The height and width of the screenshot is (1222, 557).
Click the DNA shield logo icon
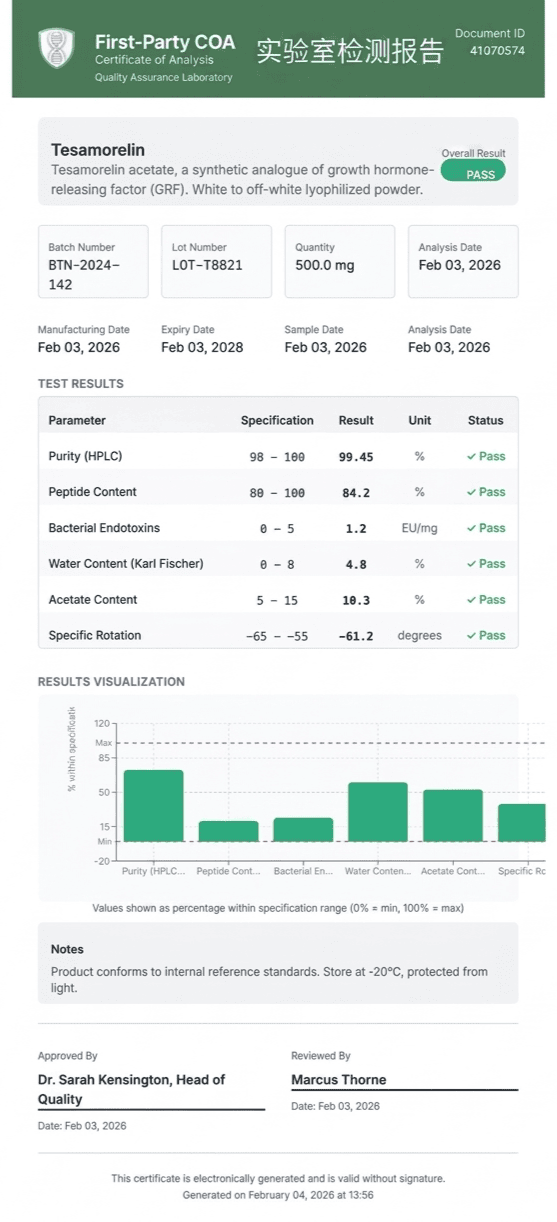(x=56, y=48)
